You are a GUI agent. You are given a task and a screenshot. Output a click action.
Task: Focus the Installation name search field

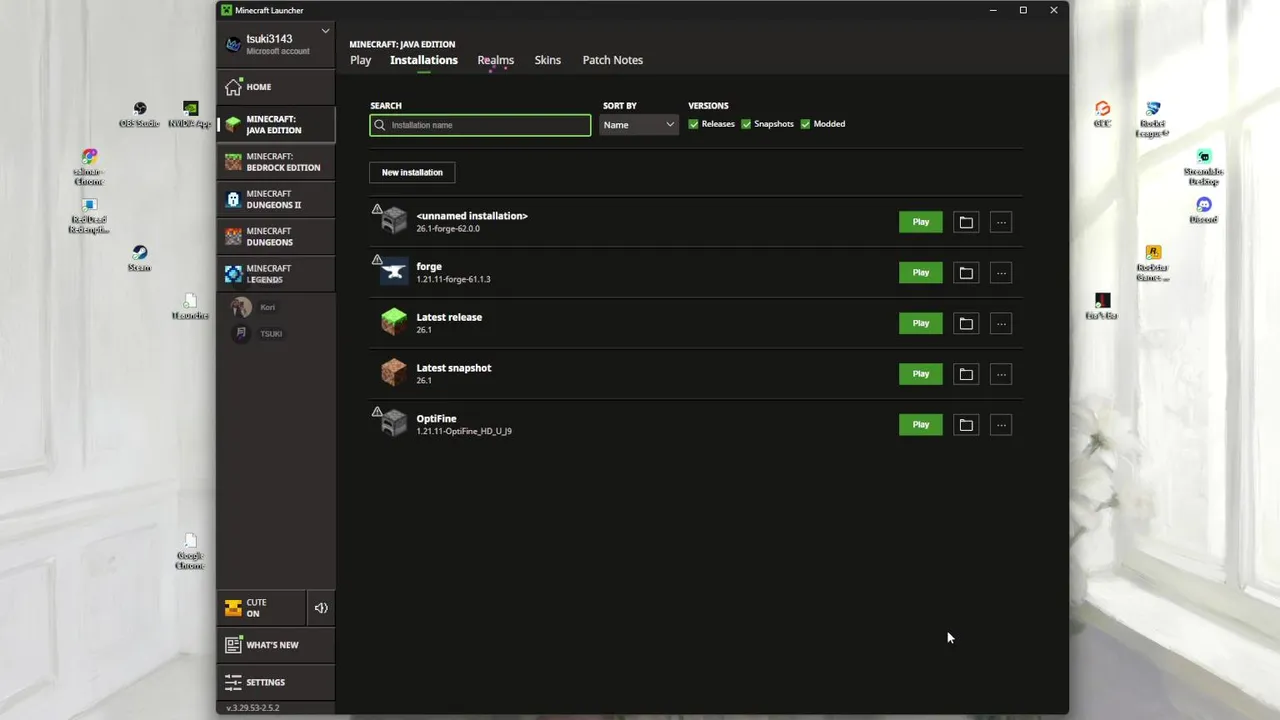(x=480, y=125)
